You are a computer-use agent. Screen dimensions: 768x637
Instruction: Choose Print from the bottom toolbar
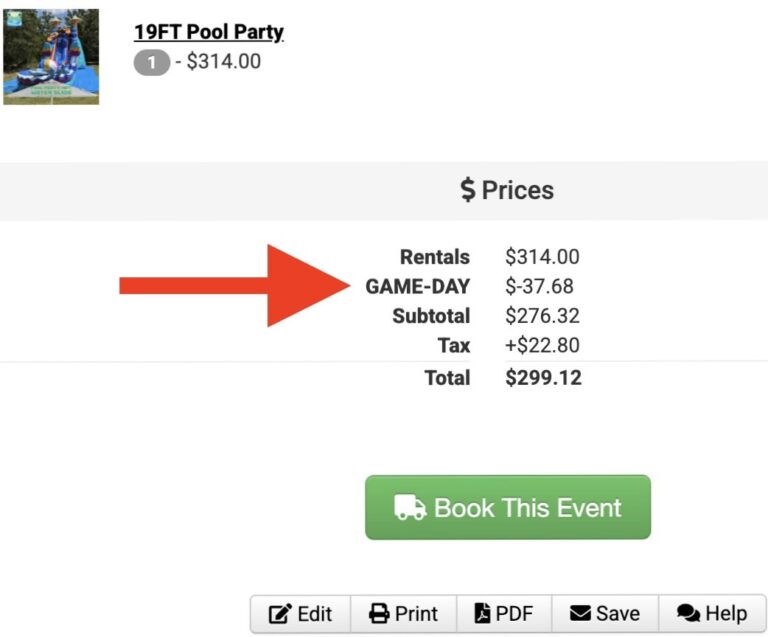point(404,613)
